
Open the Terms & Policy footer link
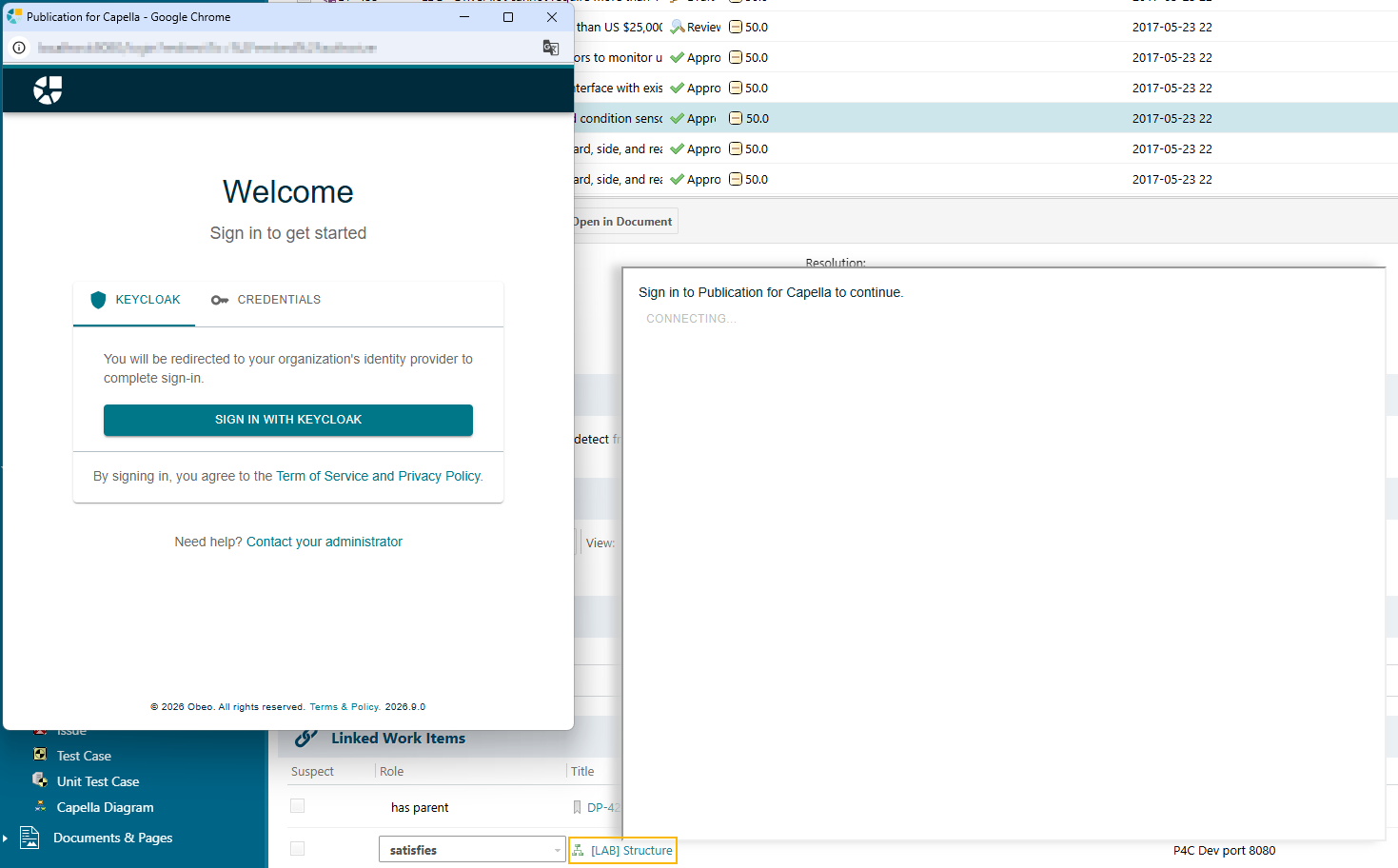(345, 707)
